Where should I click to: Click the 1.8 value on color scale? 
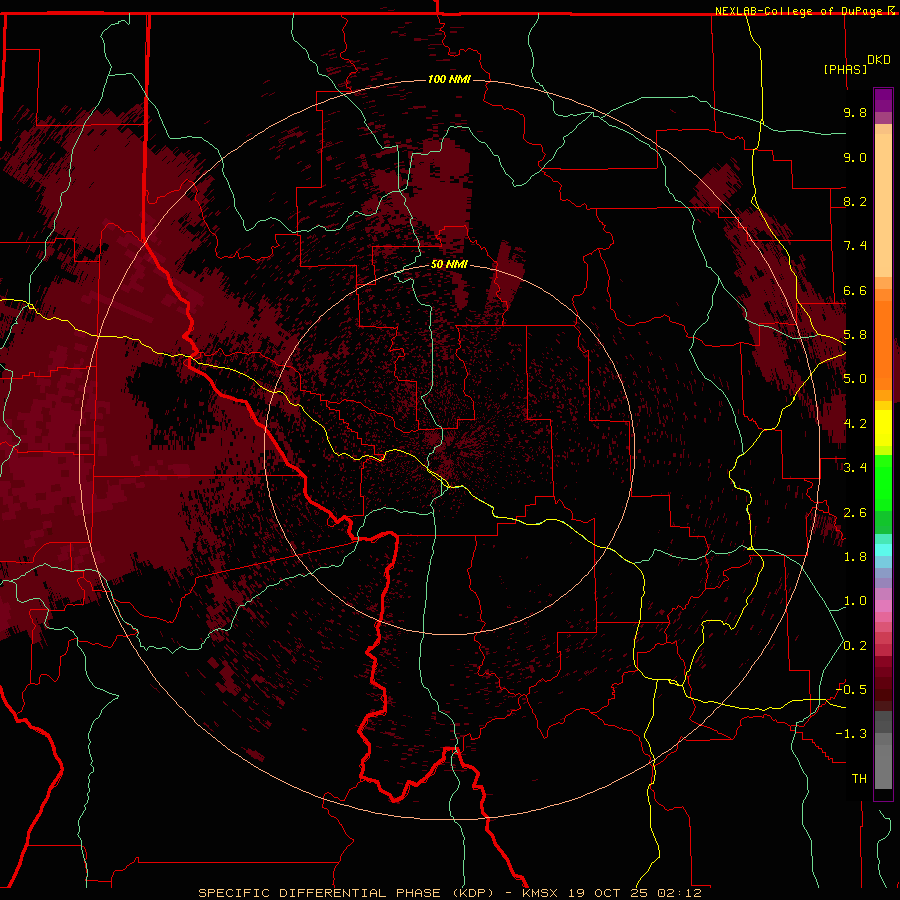pos(855,557)
